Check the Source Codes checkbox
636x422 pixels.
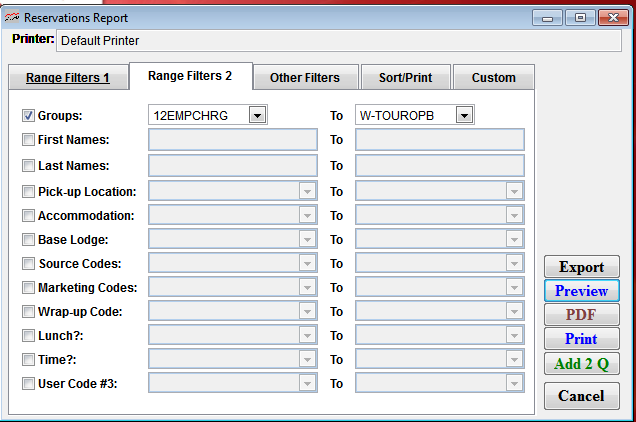pyautogui.click(x=28, y=263)
